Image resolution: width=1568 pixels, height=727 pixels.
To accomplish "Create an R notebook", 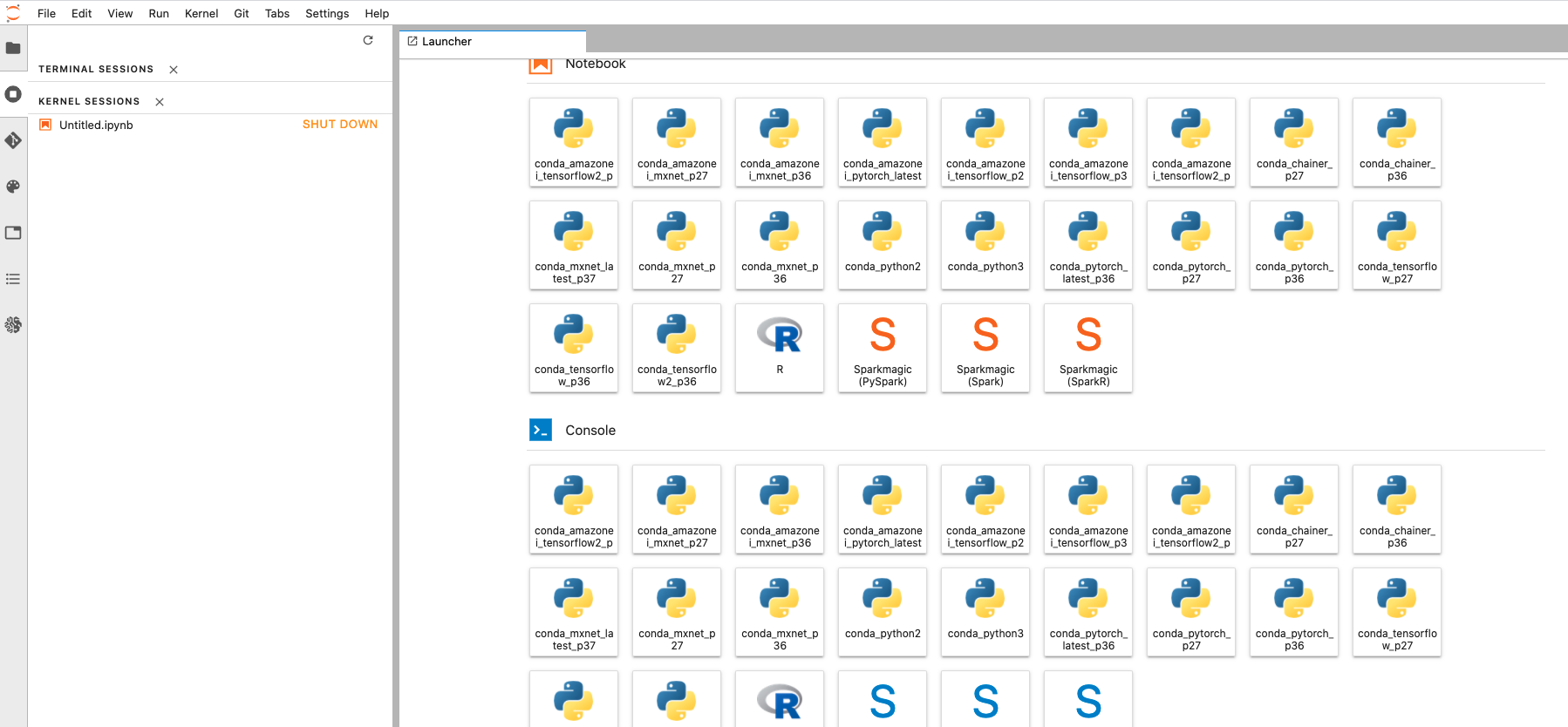I will click(780, 348).
